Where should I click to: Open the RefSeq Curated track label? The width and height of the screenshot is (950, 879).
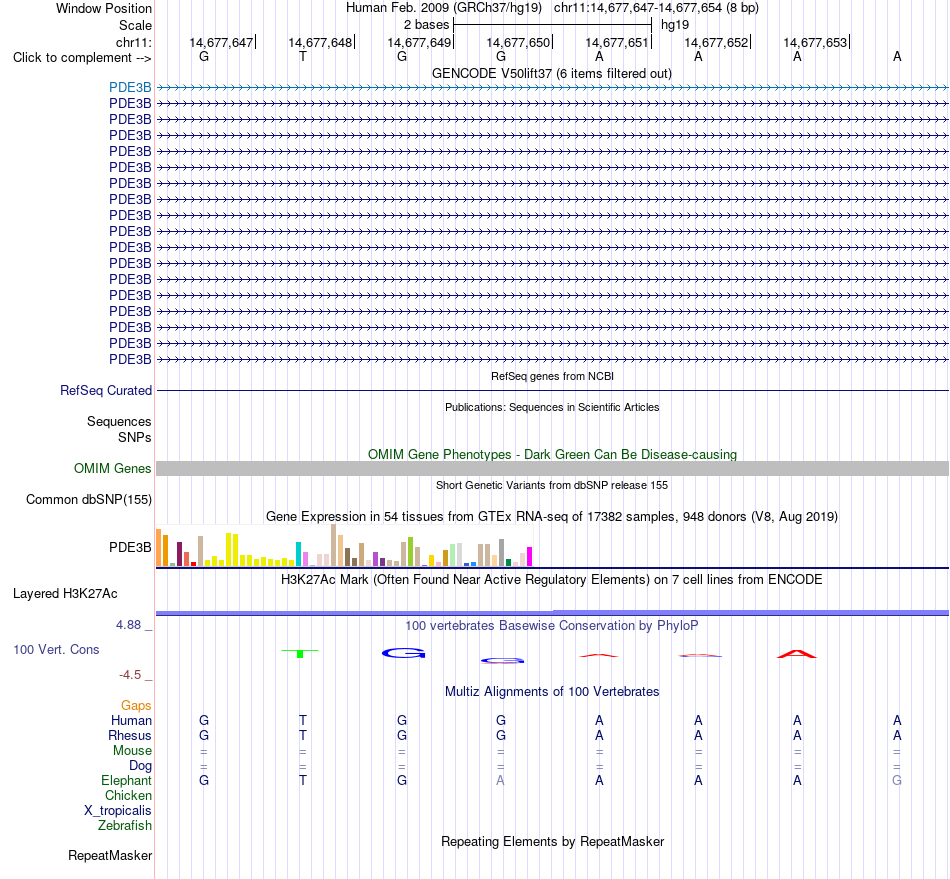click(106, 391)
